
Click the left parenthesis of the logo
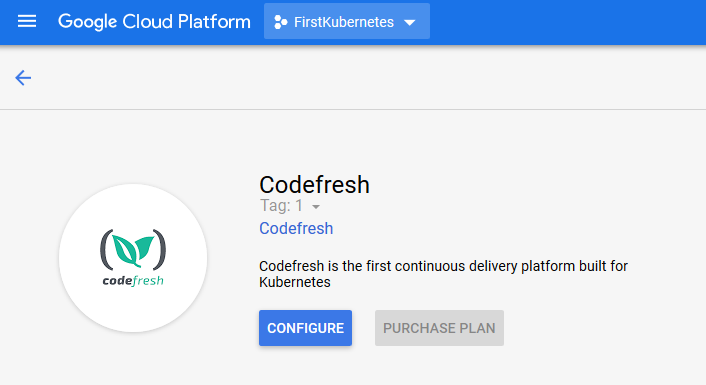[106, 249]
